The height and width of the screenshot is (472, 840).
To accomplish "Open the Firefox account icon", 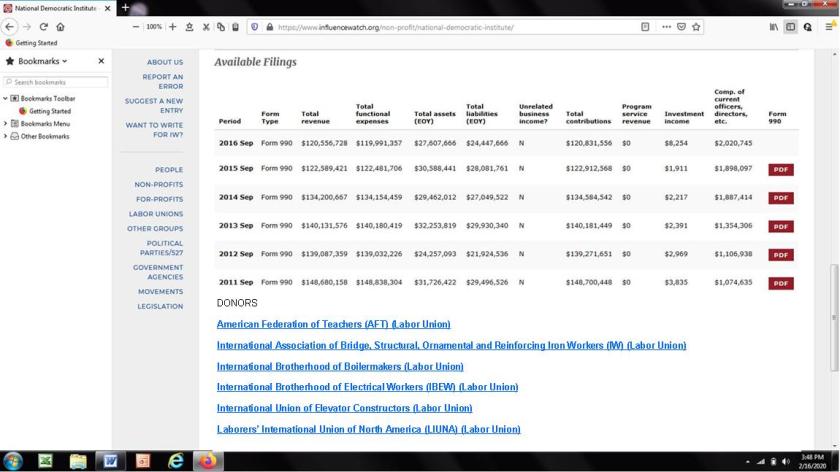I will (807, 27).
